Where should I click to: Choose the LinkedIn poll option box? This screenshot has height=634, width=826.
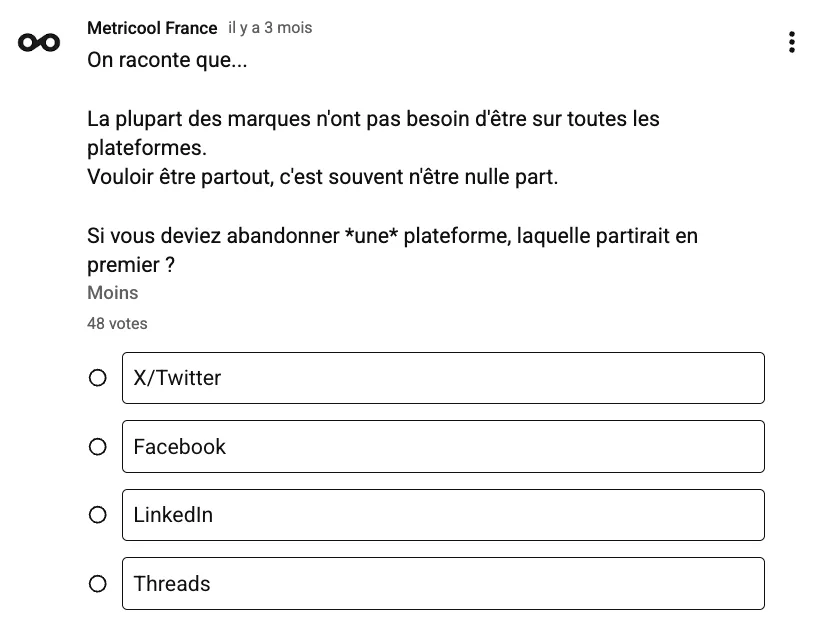(443, 515)
